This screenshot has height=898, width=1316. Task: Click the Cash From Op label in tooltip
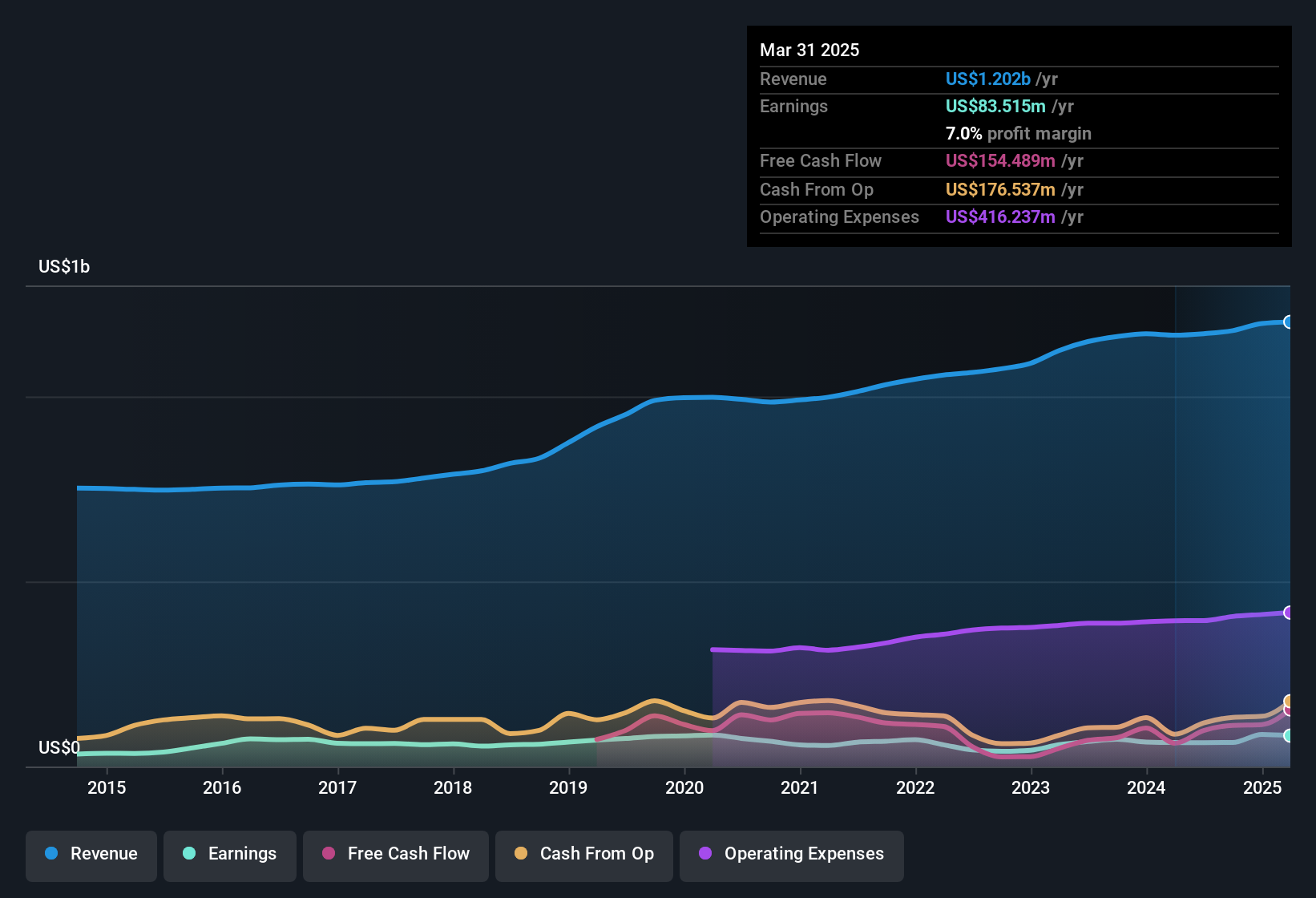[817, 189]
